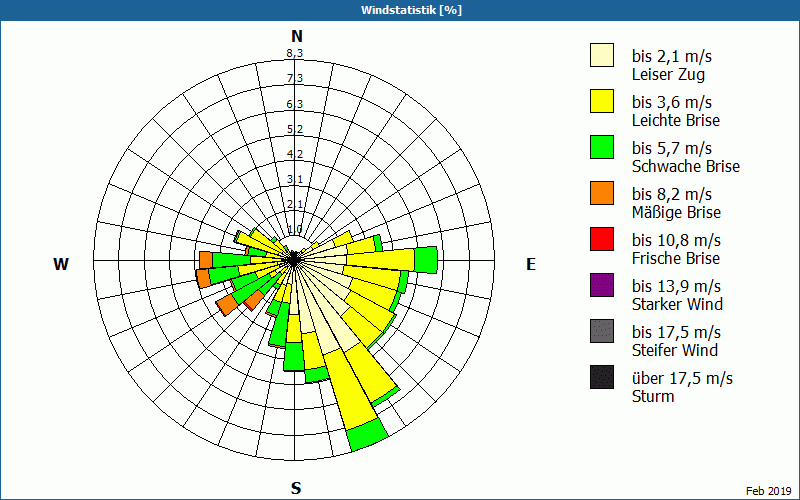Screen dimensions: 800x500
Task: Click the 'über 17,5 m/s' speed text
Action: pyautogui.click(x=682, y=378)
